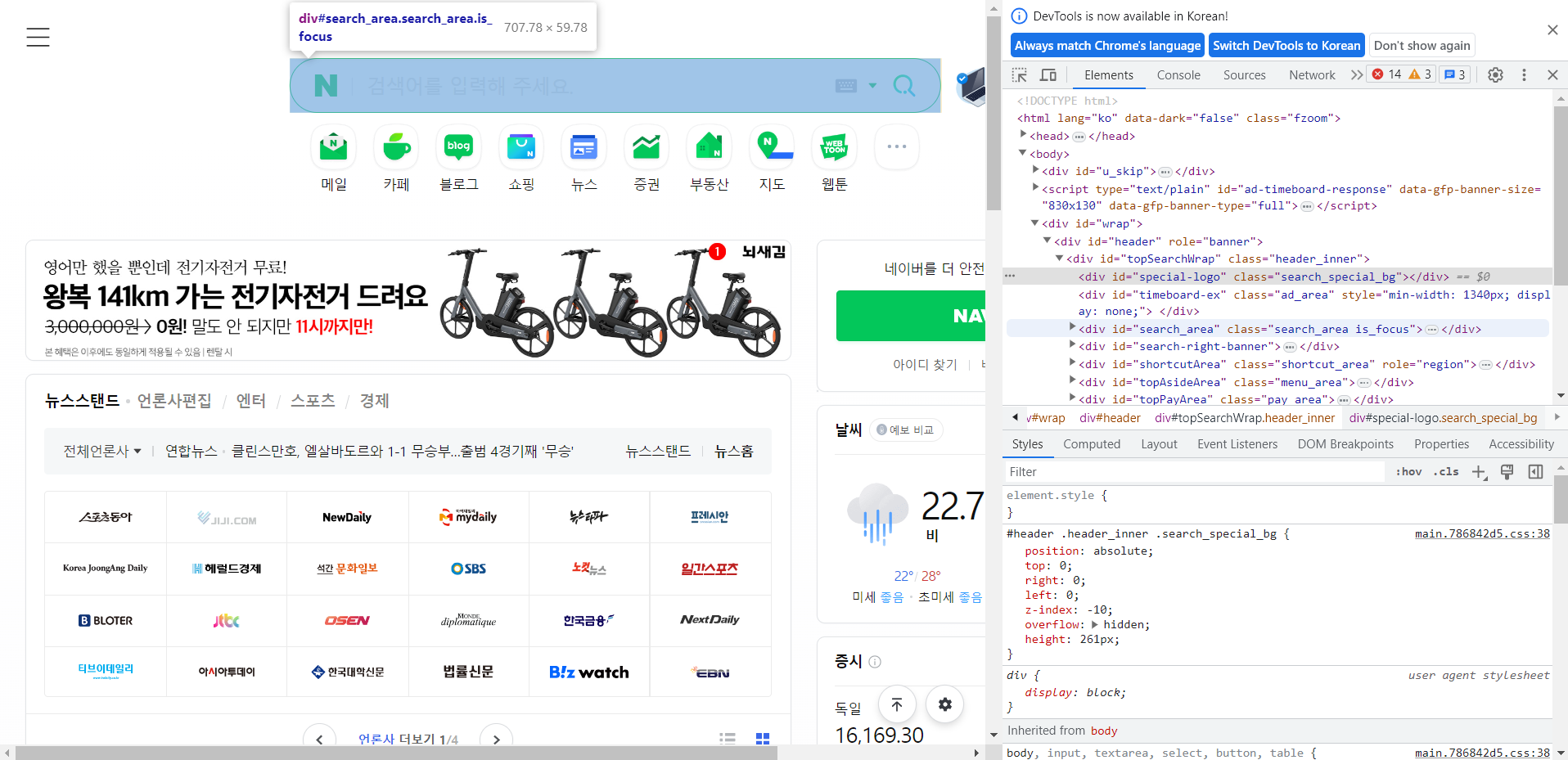This screenshot has width=1568, height=760.
Task: Open the hamburger menu on Naver page
Action: tap(38, 37)
